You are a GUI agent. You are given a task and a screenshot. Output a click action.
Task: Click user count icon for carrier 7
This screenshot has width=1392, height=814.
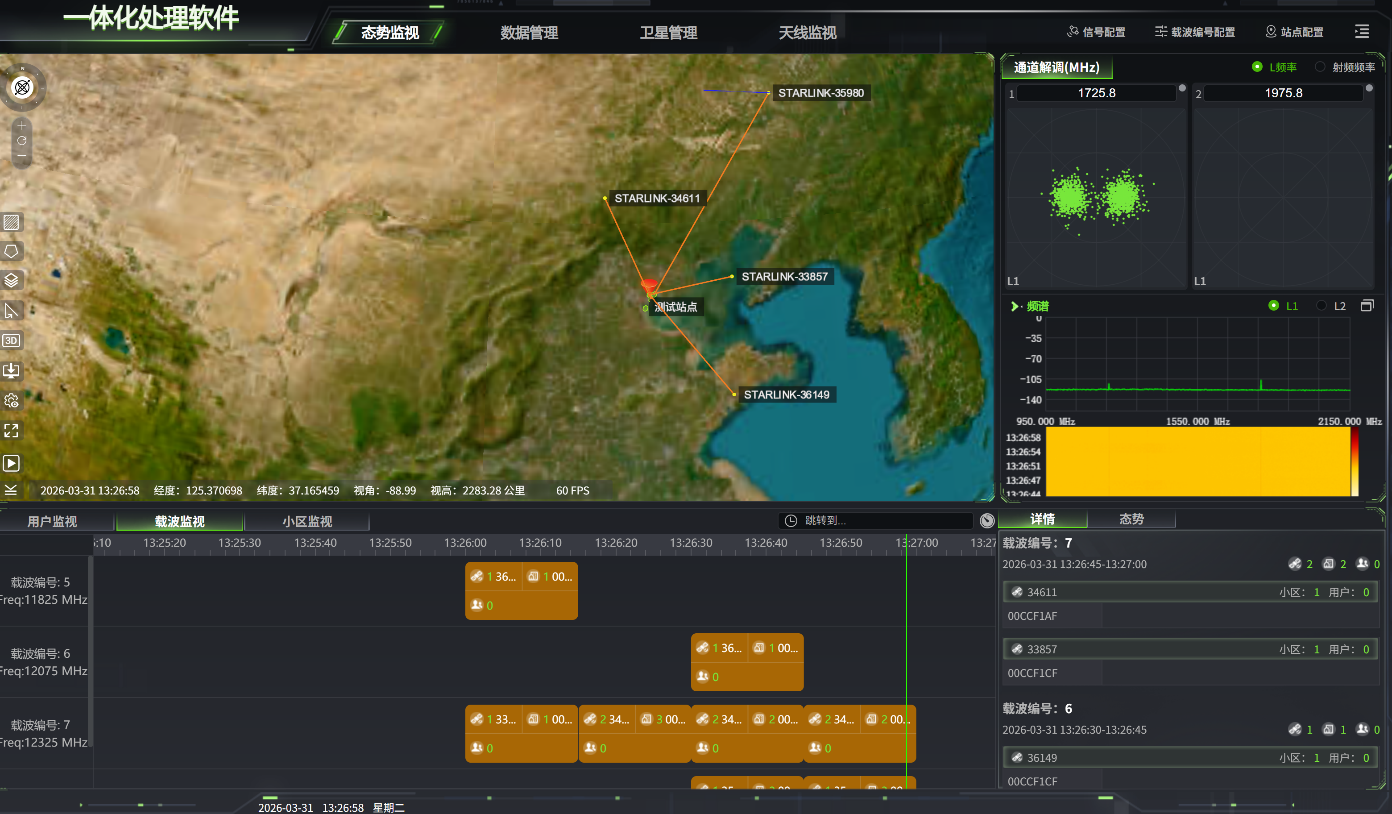pyautogui.click(x=1363, y=564)
